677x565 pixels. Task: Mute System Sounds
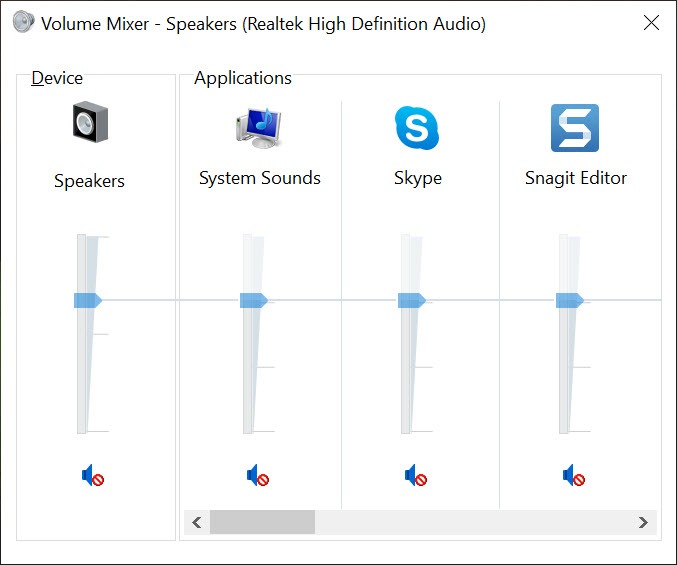click(258, 475)
